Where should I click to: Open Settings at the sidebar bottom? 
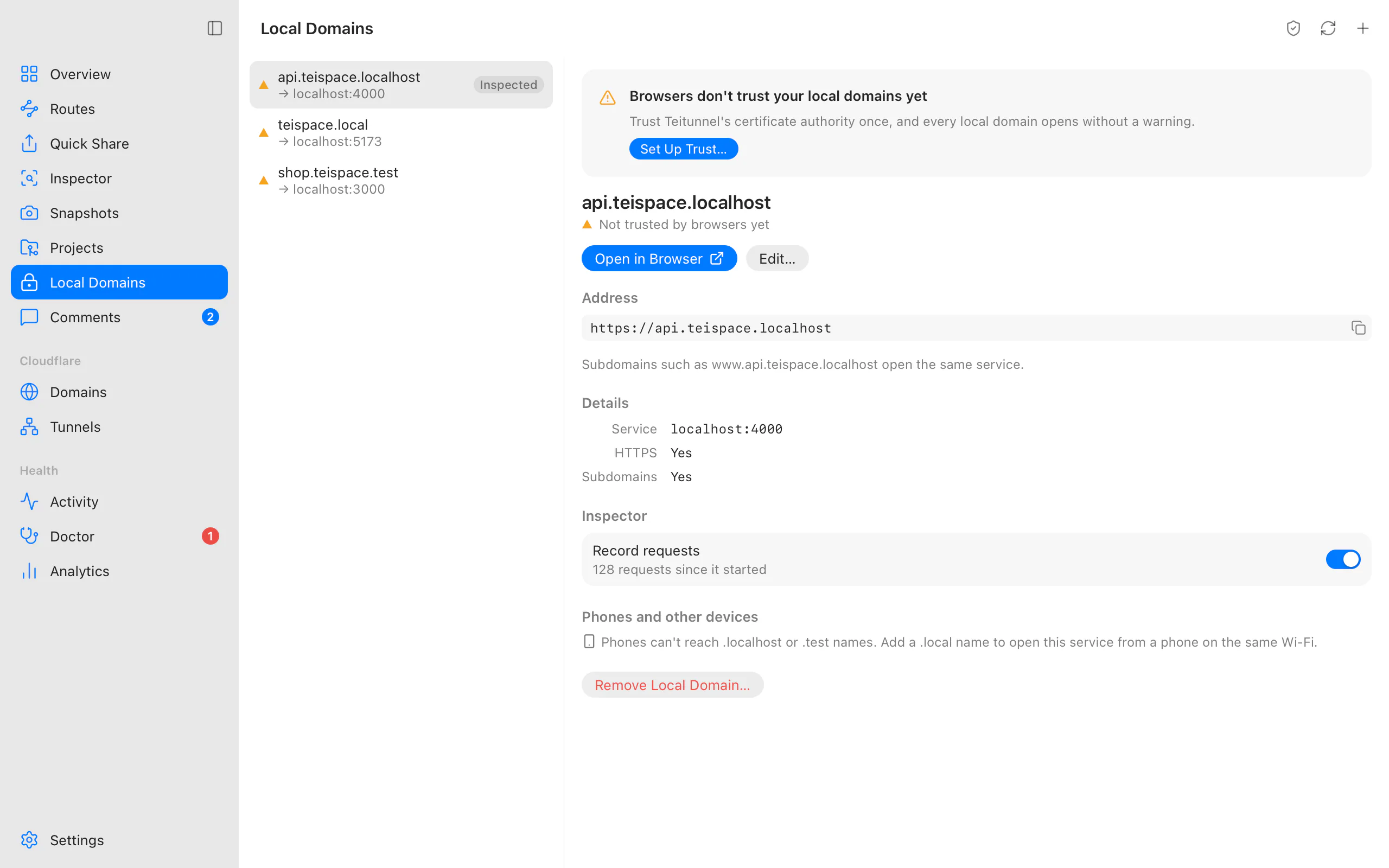[x=119, y=840]
